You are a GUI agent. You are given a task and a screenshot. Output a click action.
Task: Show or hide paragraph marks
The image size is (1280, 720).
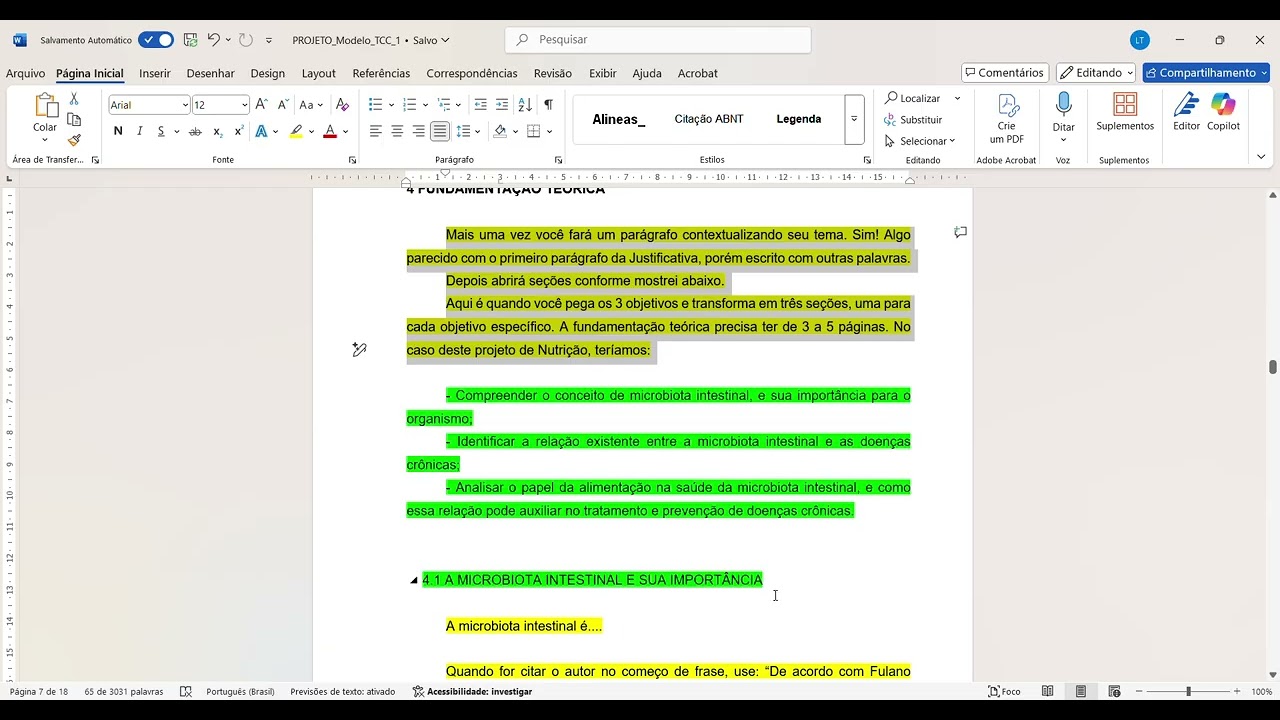548,104
